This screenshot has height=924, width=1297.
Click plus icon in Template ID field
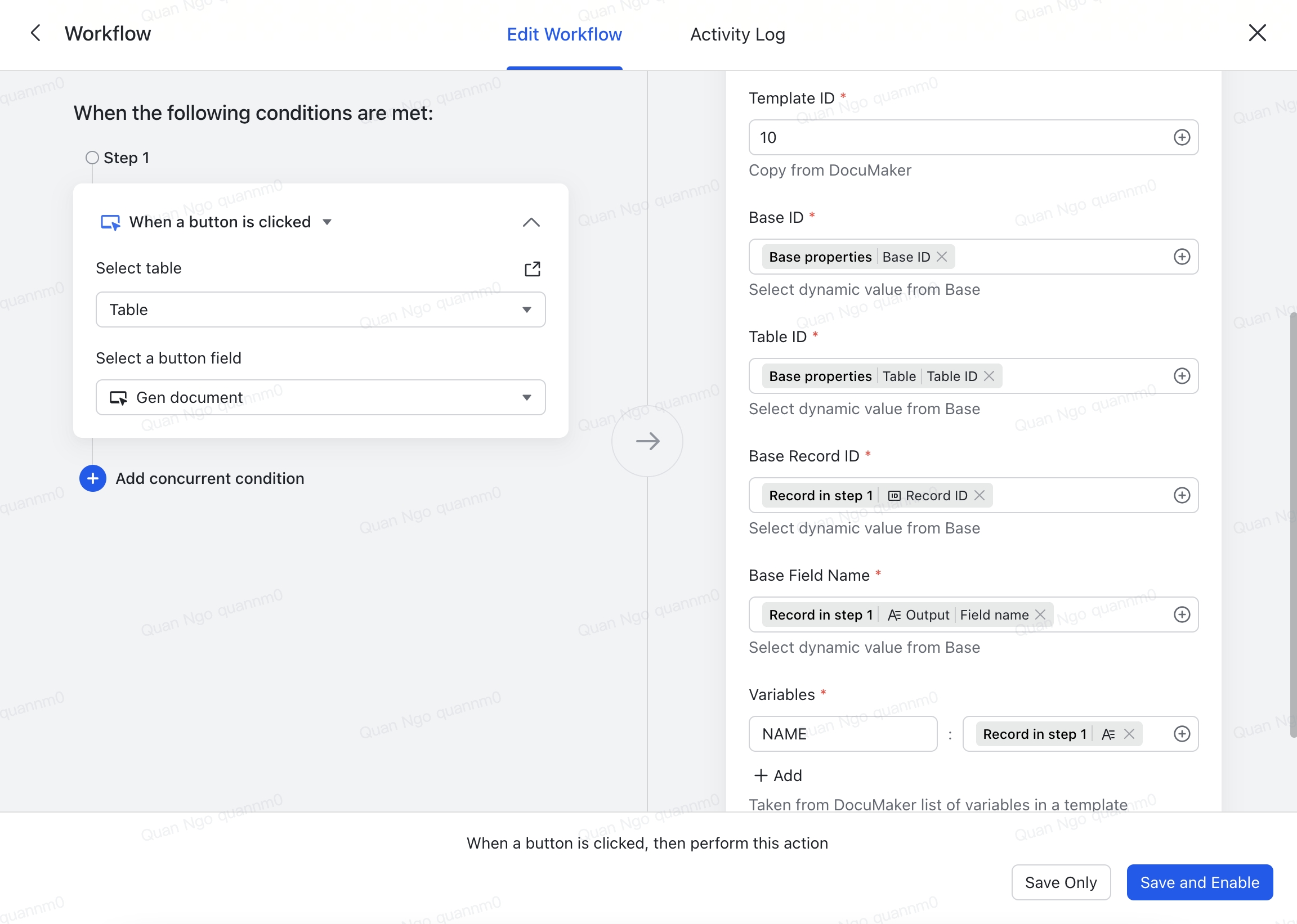click(x=1182, y=137)
